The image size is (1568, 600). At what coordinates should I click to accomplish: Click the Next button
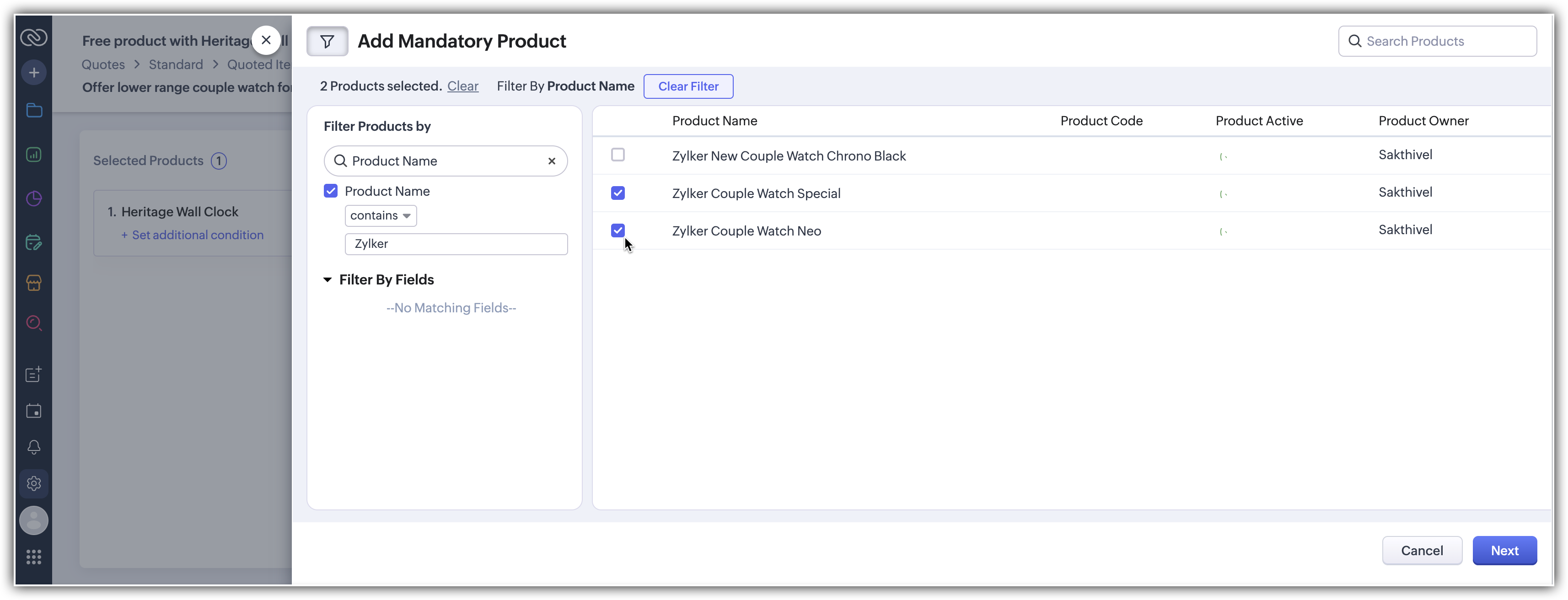click(x=1504, y=551)
